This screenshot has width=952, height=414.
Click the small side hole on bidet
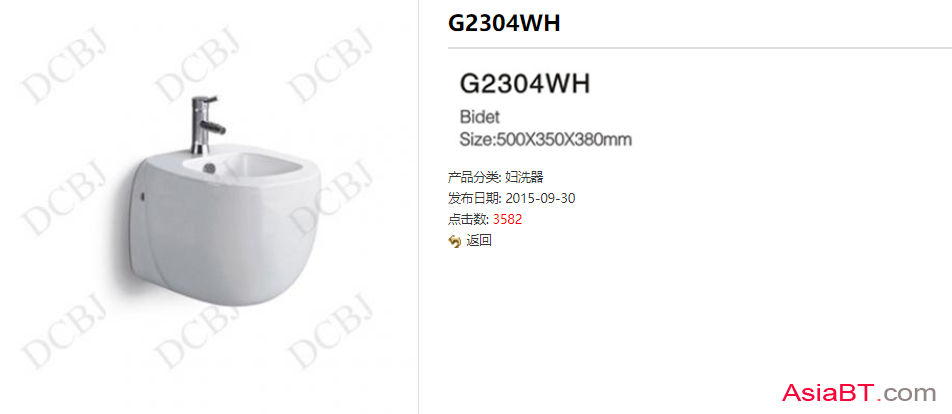tap(141, 196)
